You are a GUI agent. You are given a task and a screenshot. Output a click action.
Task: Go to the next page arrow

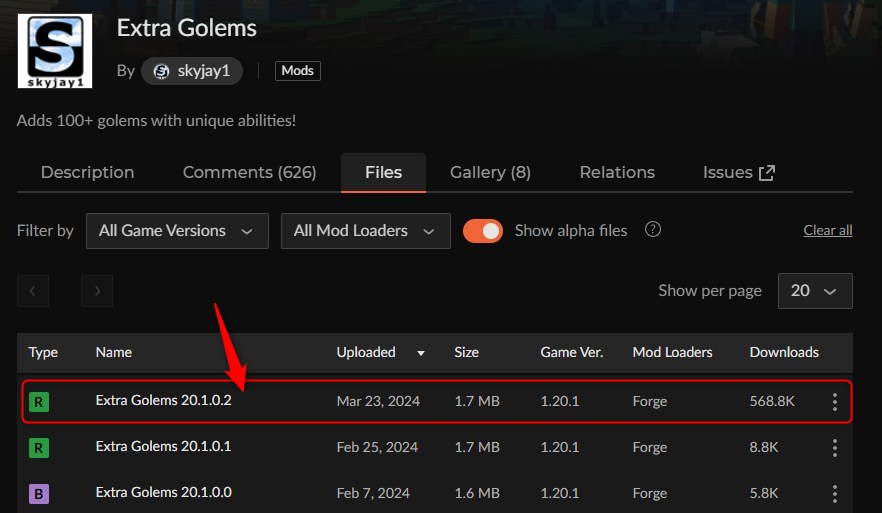point(97,291)
